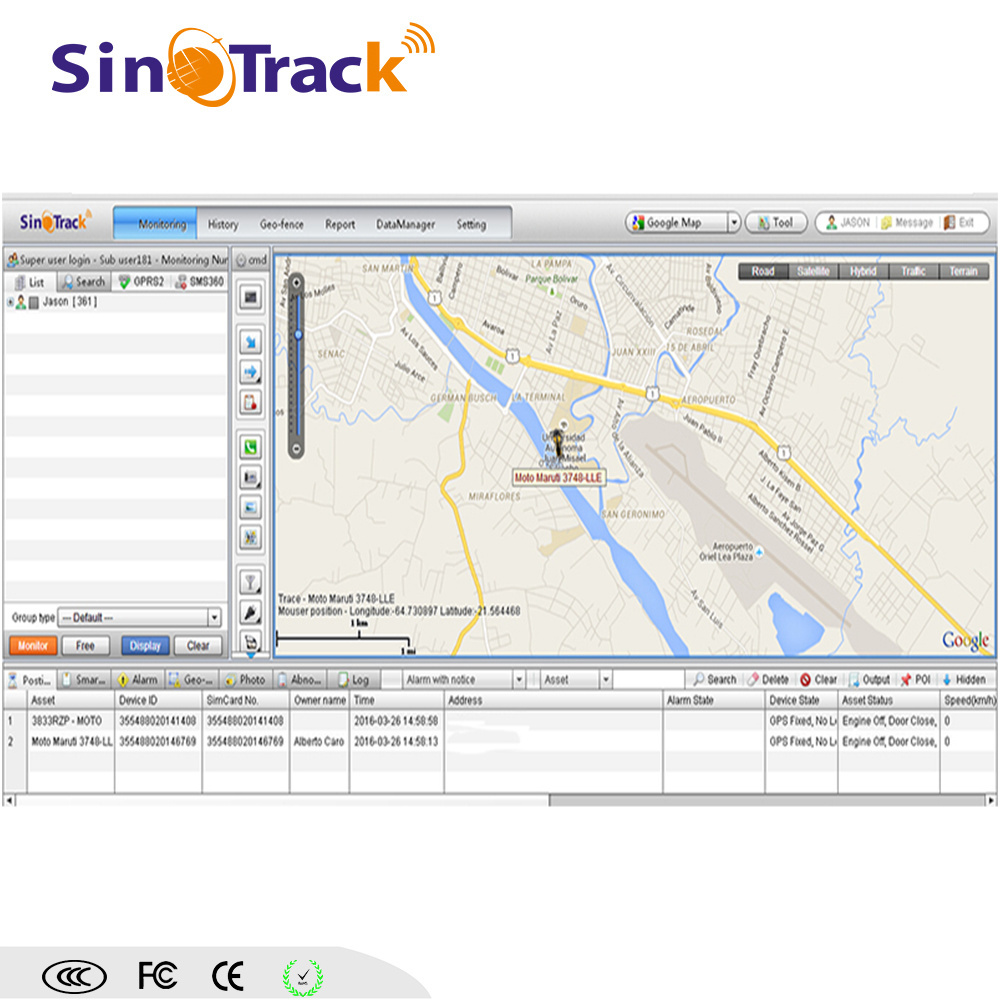Click the antenna signal icon in the vertical toolbar
This screenshot has height=1000, width=1000.
click(251, 581)
